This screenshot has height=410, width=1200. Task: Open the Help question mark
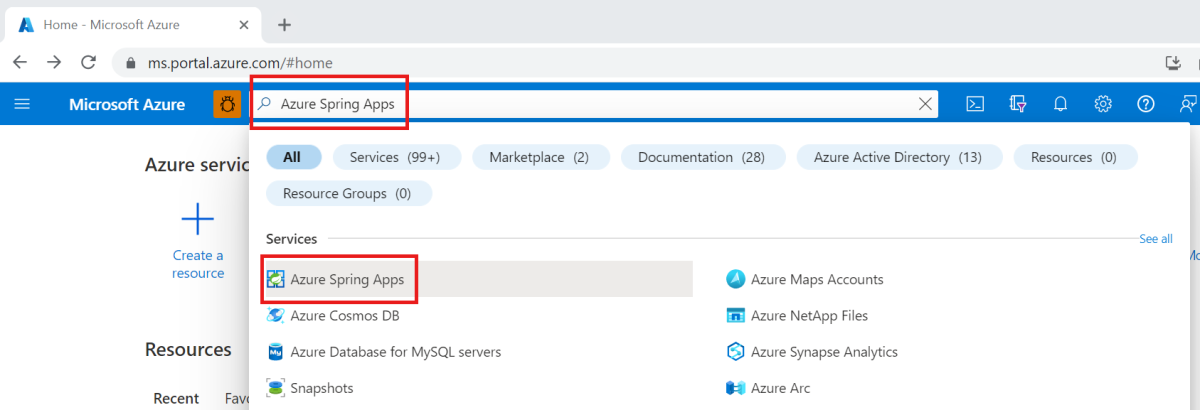pyautogui.click(x=1146, y=104)
